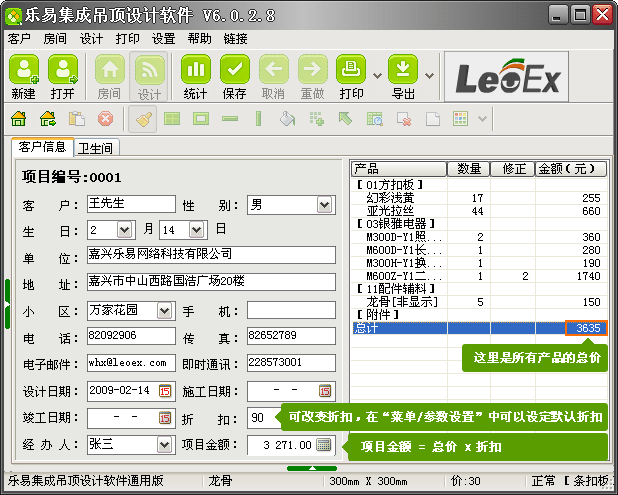Open the calendar picker for 设计日期

(x=165, y=390)
